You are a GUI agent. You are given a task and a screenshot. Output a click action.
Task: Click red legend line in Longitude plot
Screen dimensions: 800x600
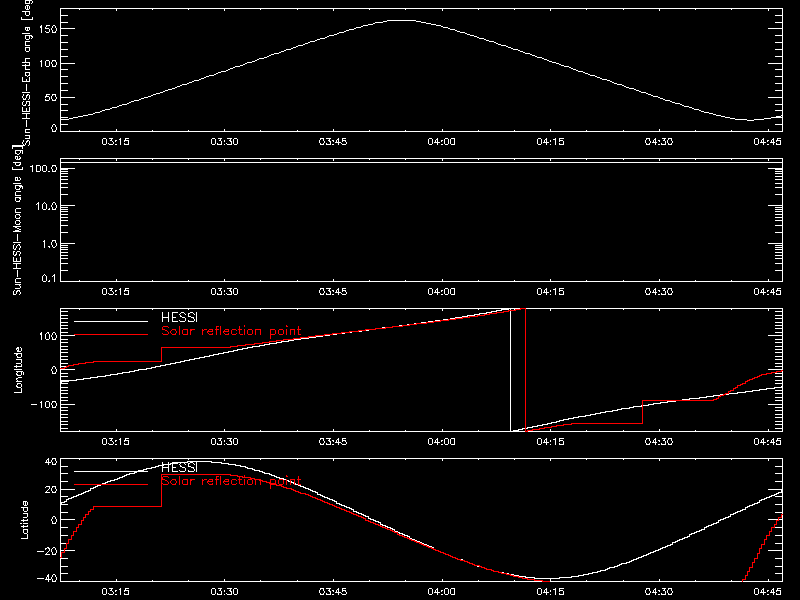point(111,335)
